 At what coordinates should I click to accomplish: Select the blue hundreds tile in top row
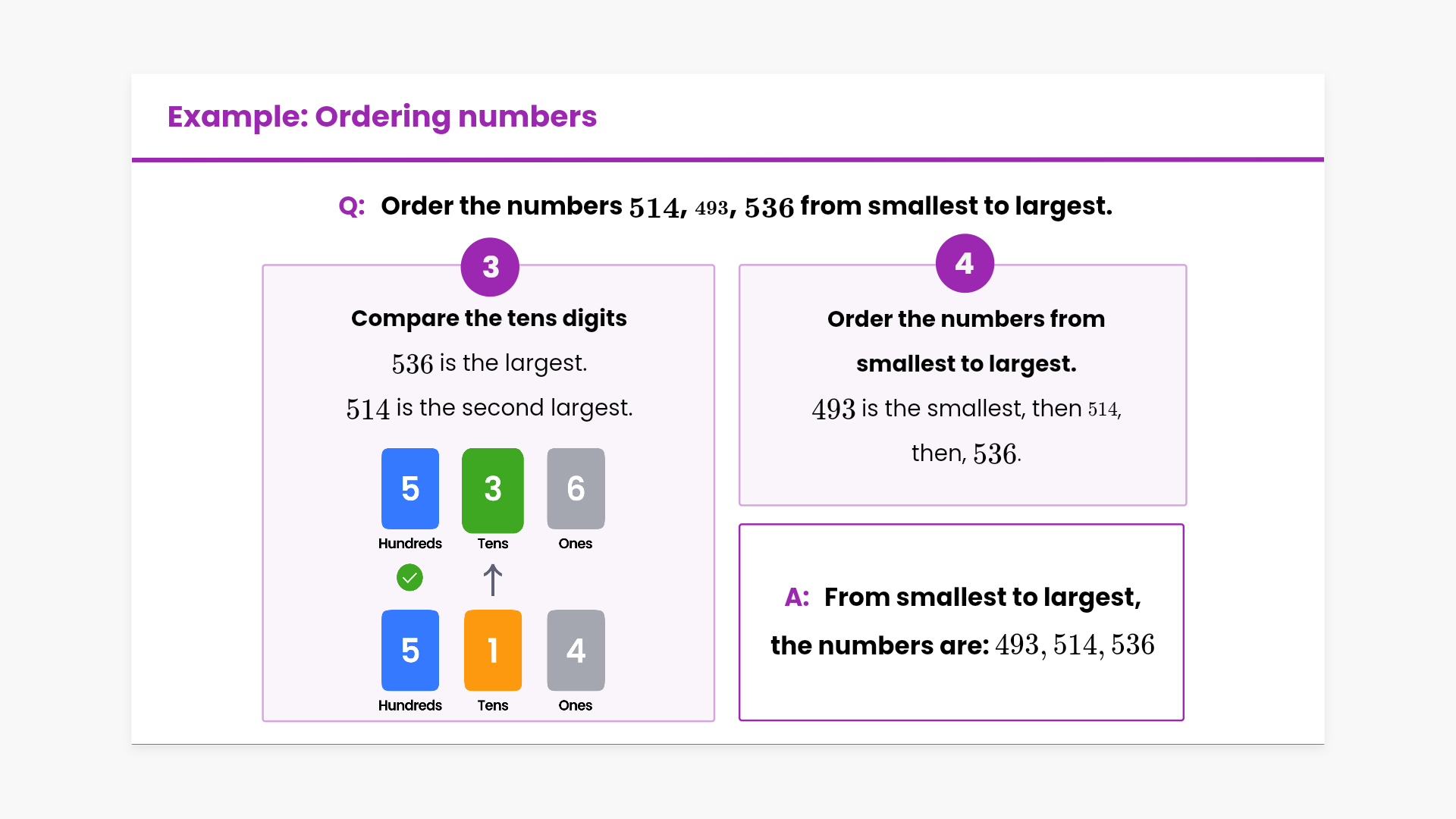(410, 488)
